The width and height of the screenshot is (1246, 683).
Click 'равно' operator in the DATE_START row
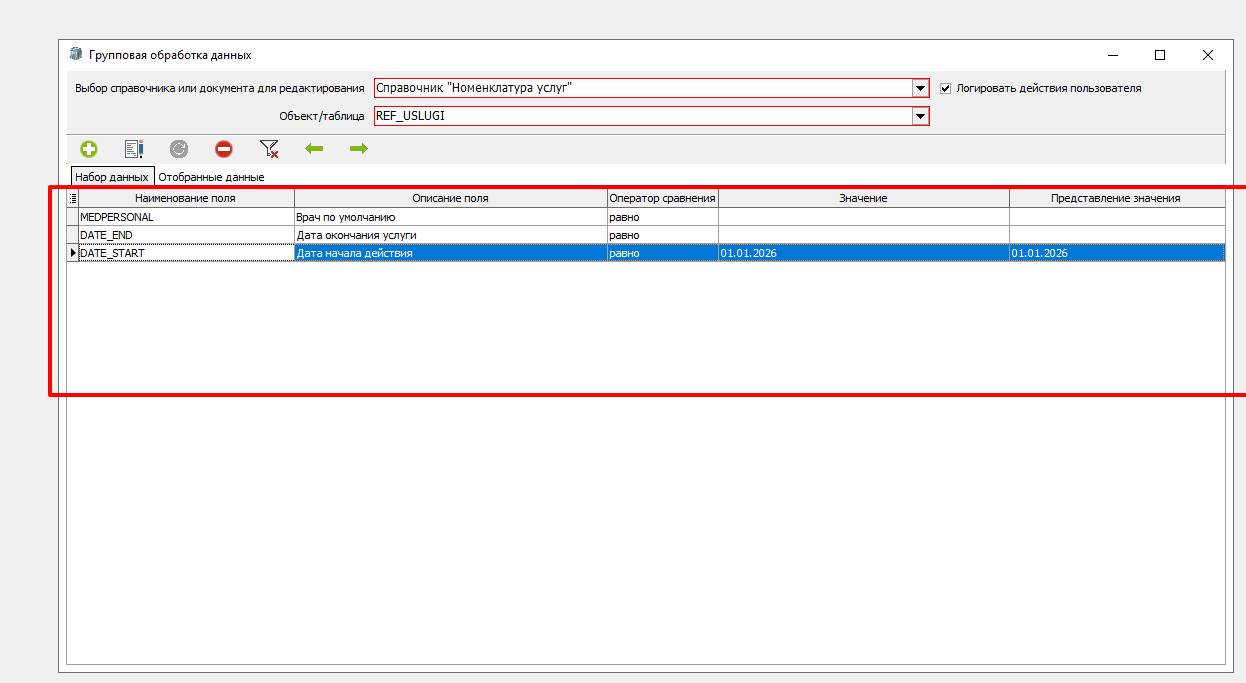pyautogui.click(x=662, y=253)
